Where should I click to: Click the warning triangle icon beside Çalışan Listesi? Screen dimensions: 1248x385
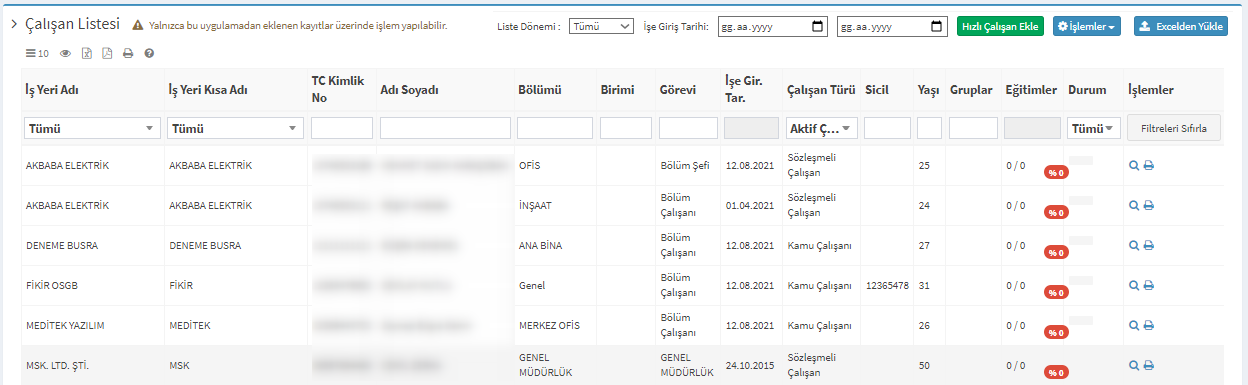pos(138,25)
